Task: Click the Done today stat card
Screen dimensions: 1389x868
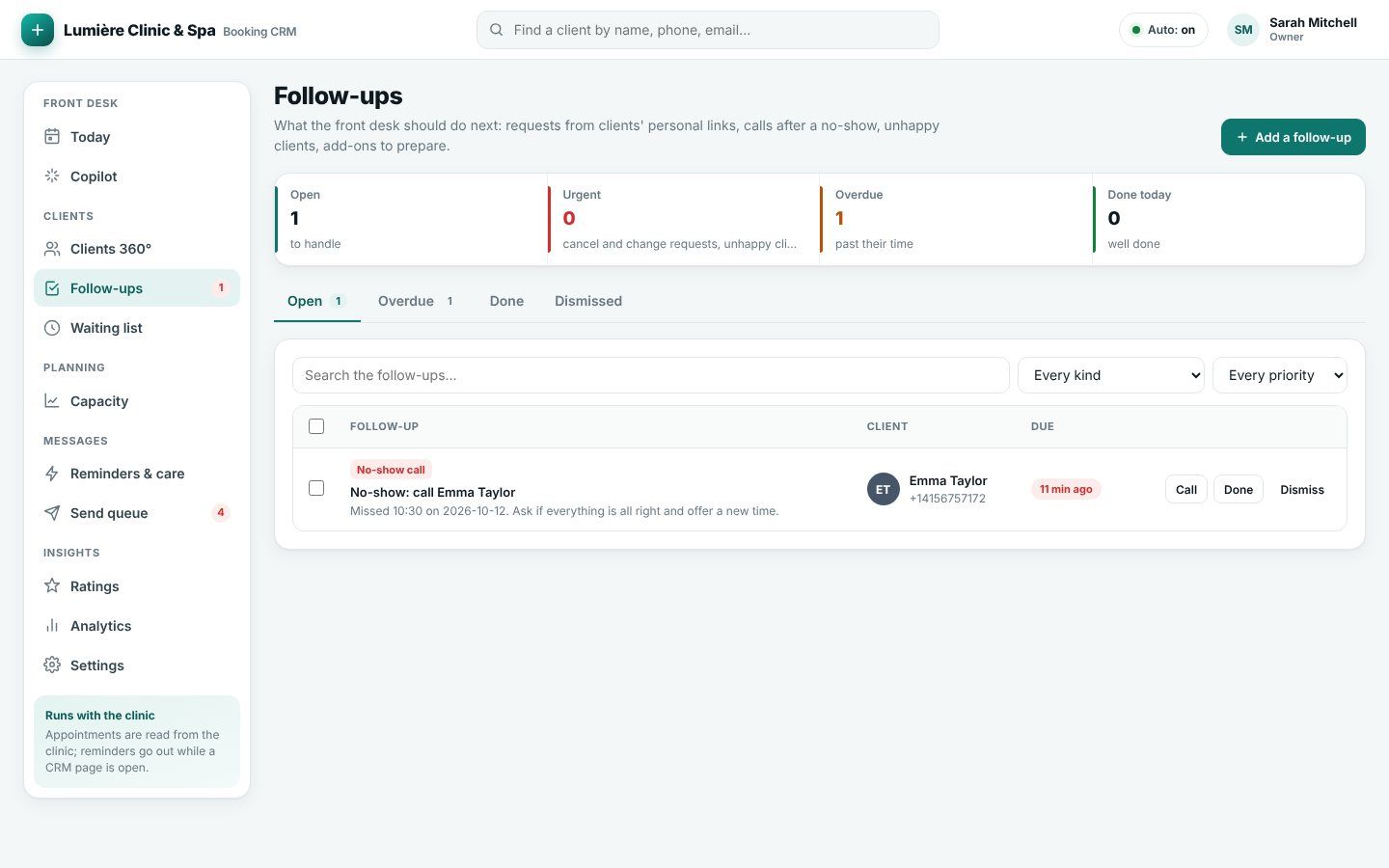Action: pos(1229,219)
